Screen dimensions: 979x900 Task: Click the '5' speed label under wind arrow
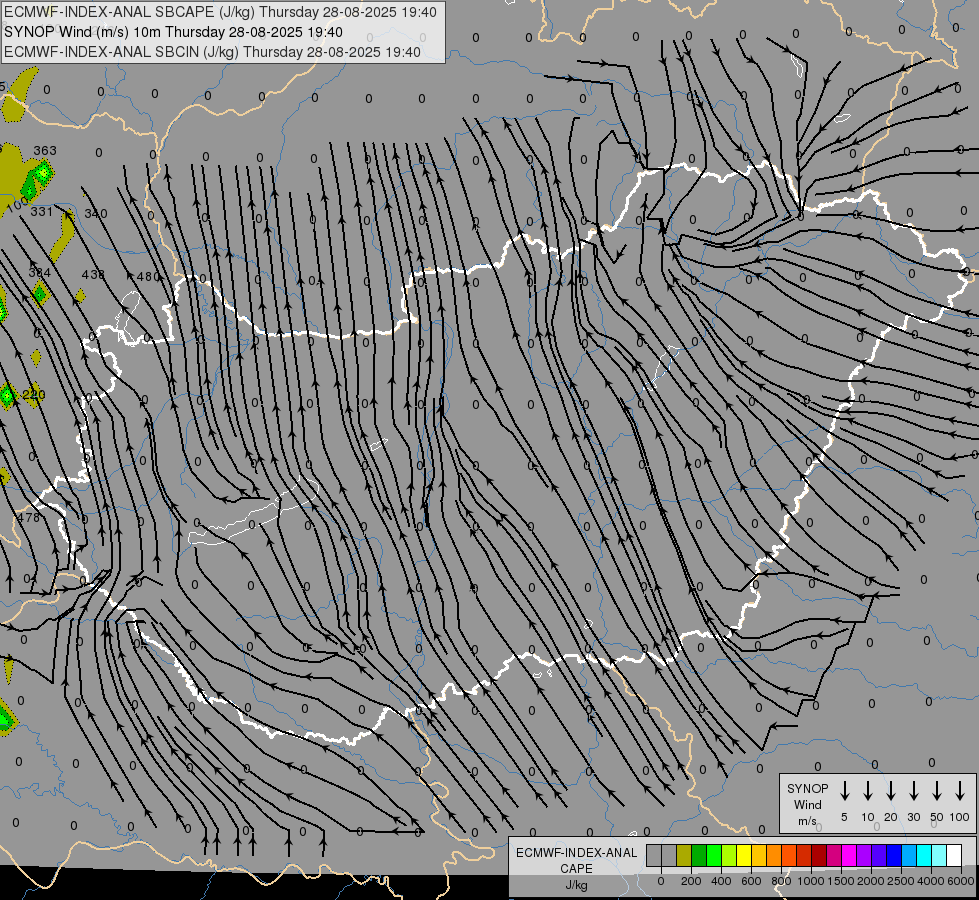[844, 817]
